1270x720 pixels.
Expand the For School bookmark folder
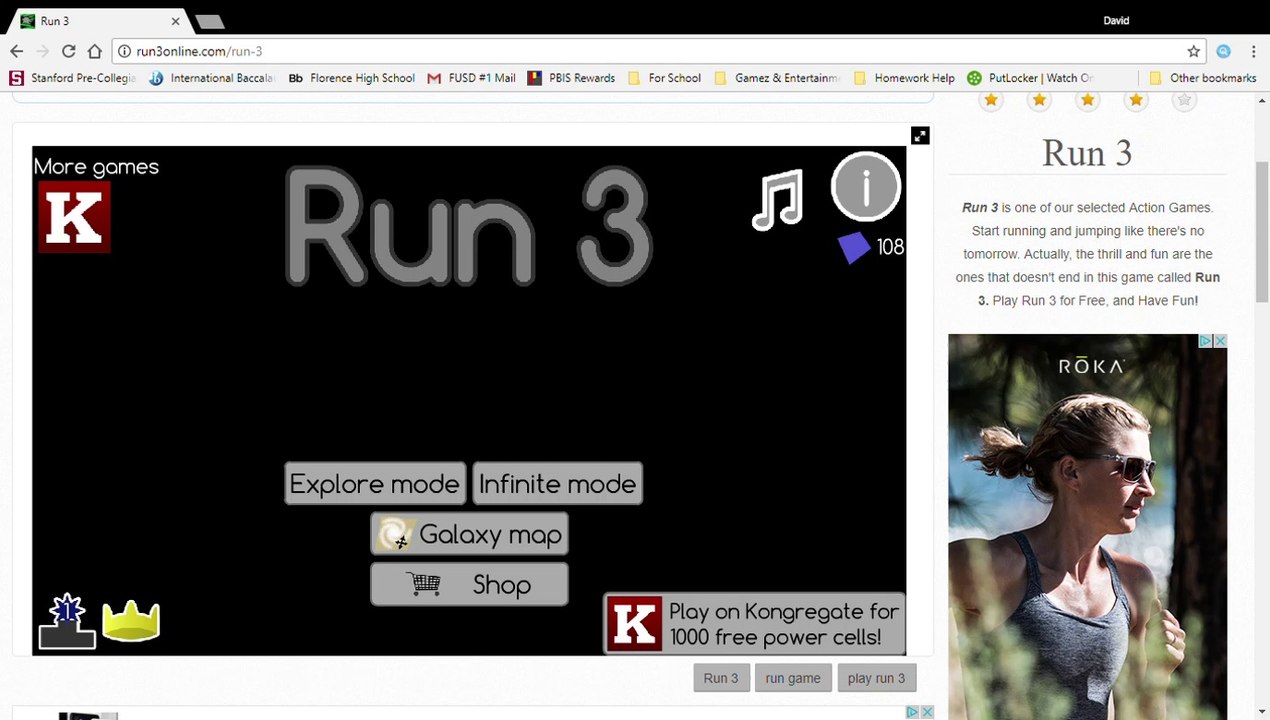tap(664, 78)
